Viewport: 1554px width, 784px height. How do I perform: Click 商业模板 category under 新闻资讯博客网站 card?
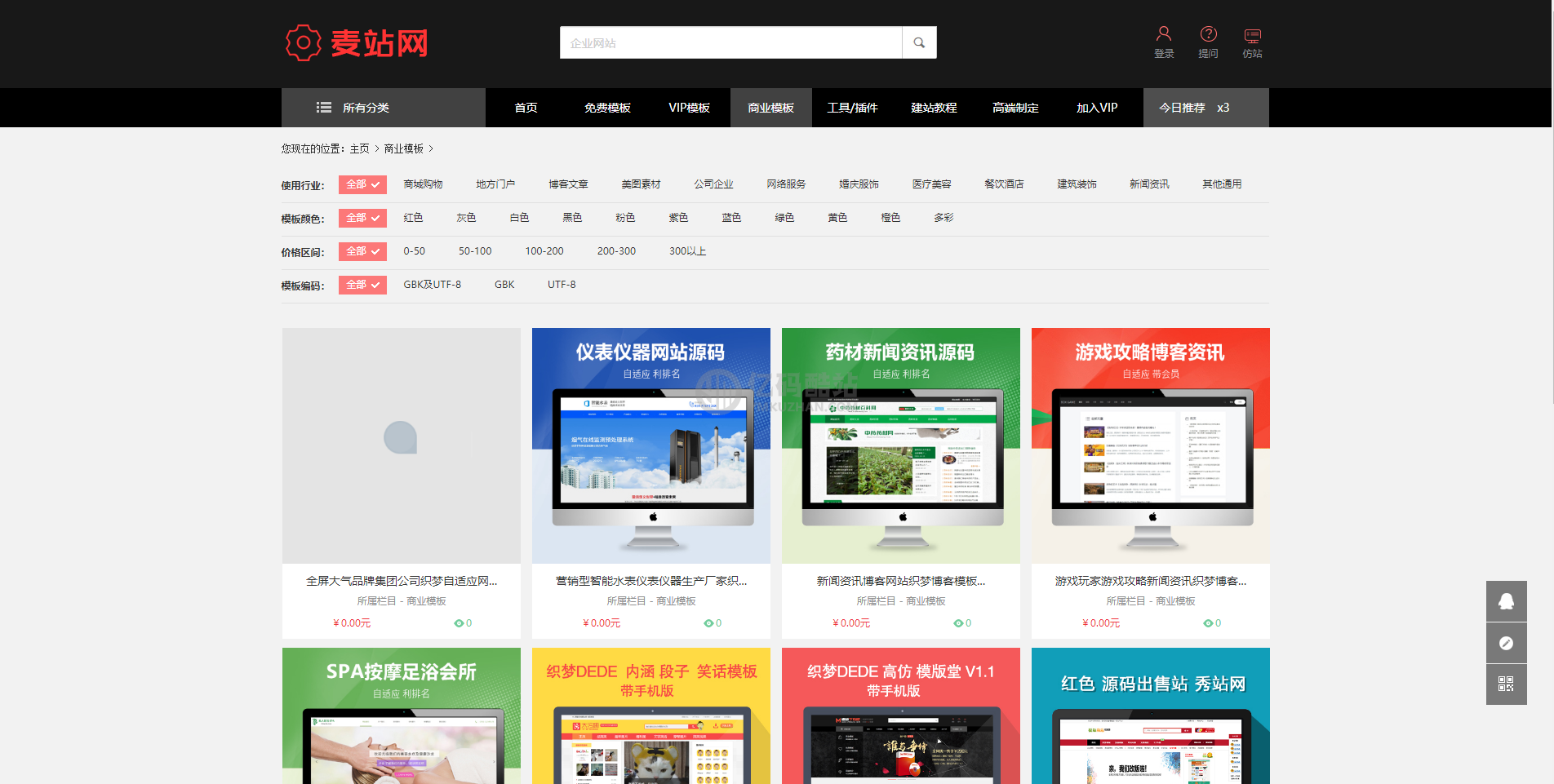[926, 601]
